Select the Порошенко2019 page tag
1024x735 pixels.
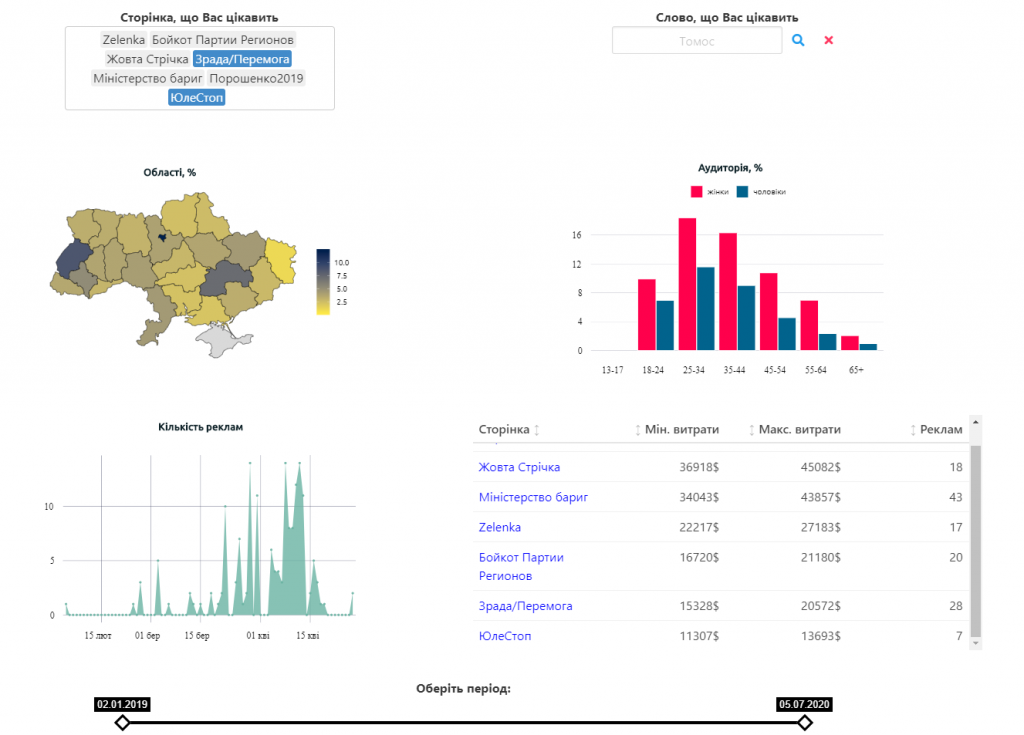click(257, 78)
